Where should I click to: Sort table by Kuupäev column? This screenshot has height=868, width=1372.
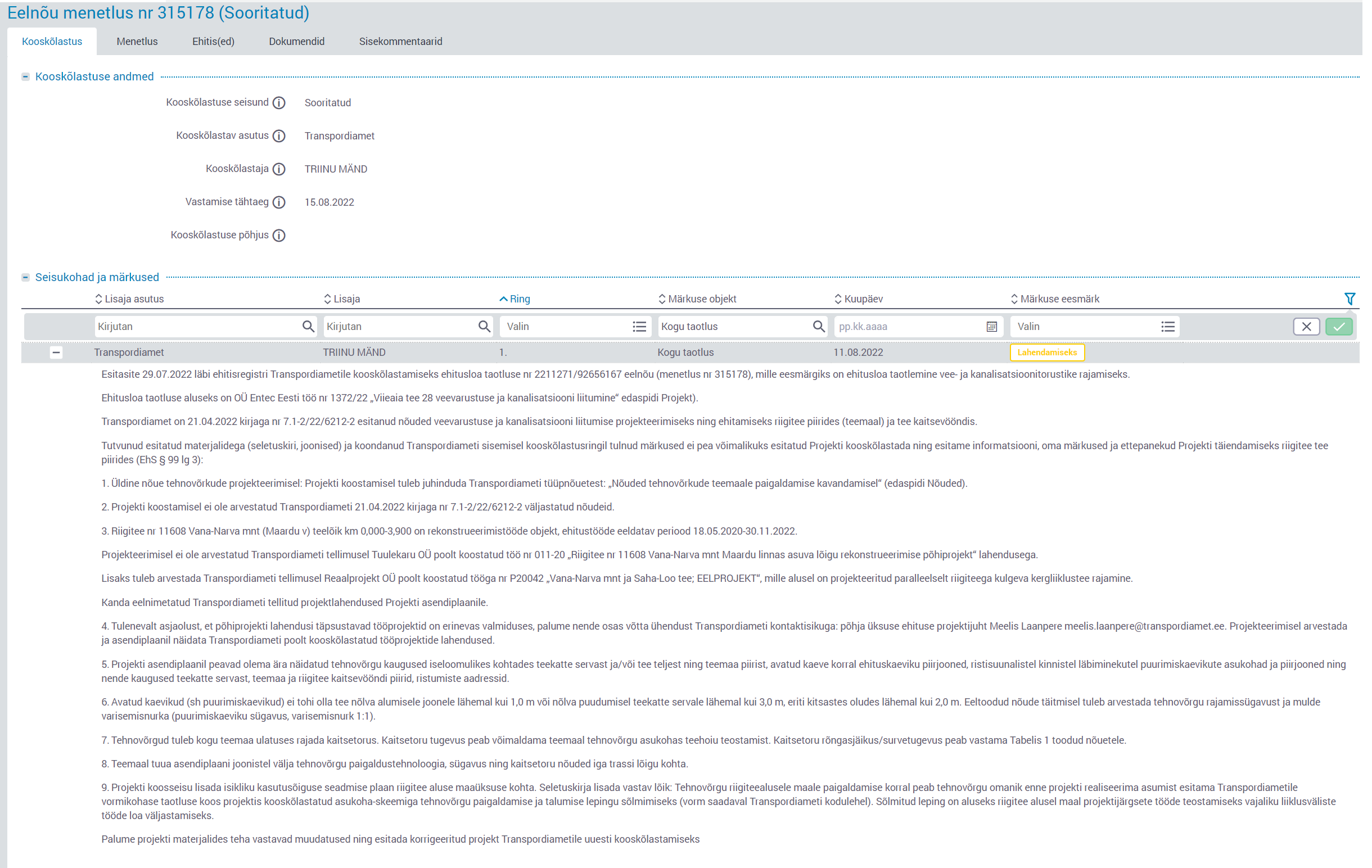pyautogui.click(x=859, y=299)
